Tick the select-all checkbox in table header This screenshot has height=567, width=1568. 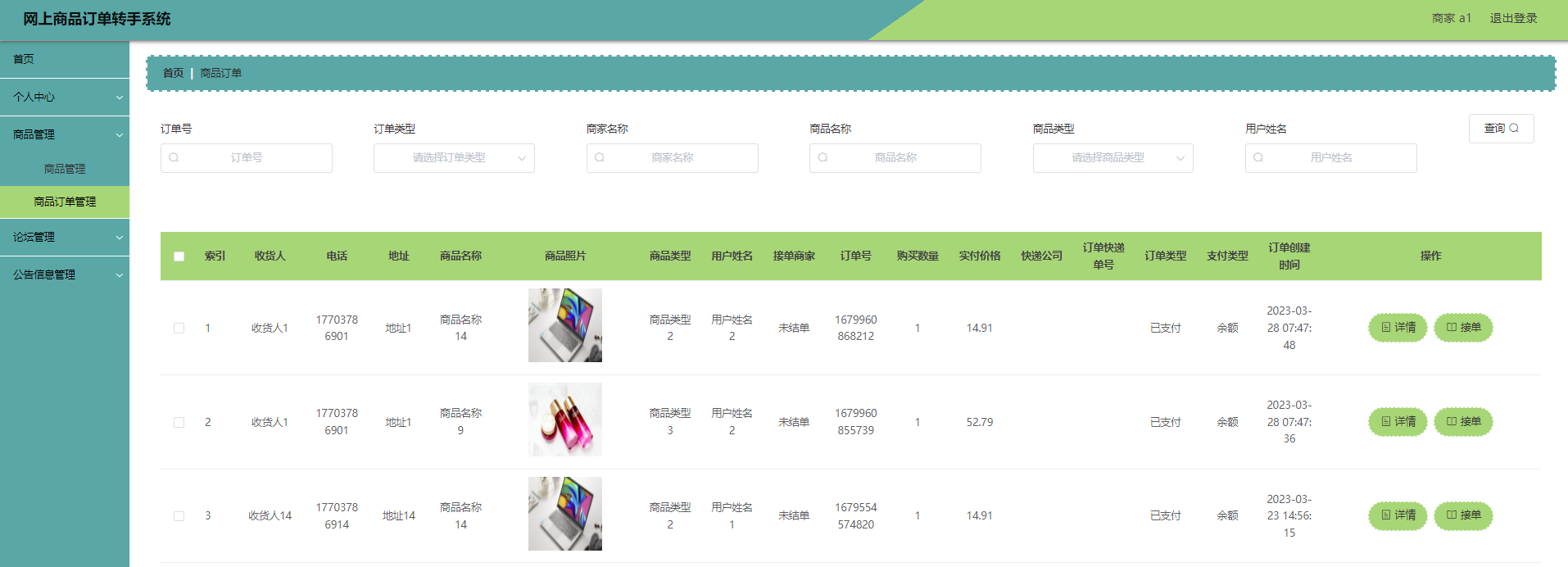click(179, 256)
